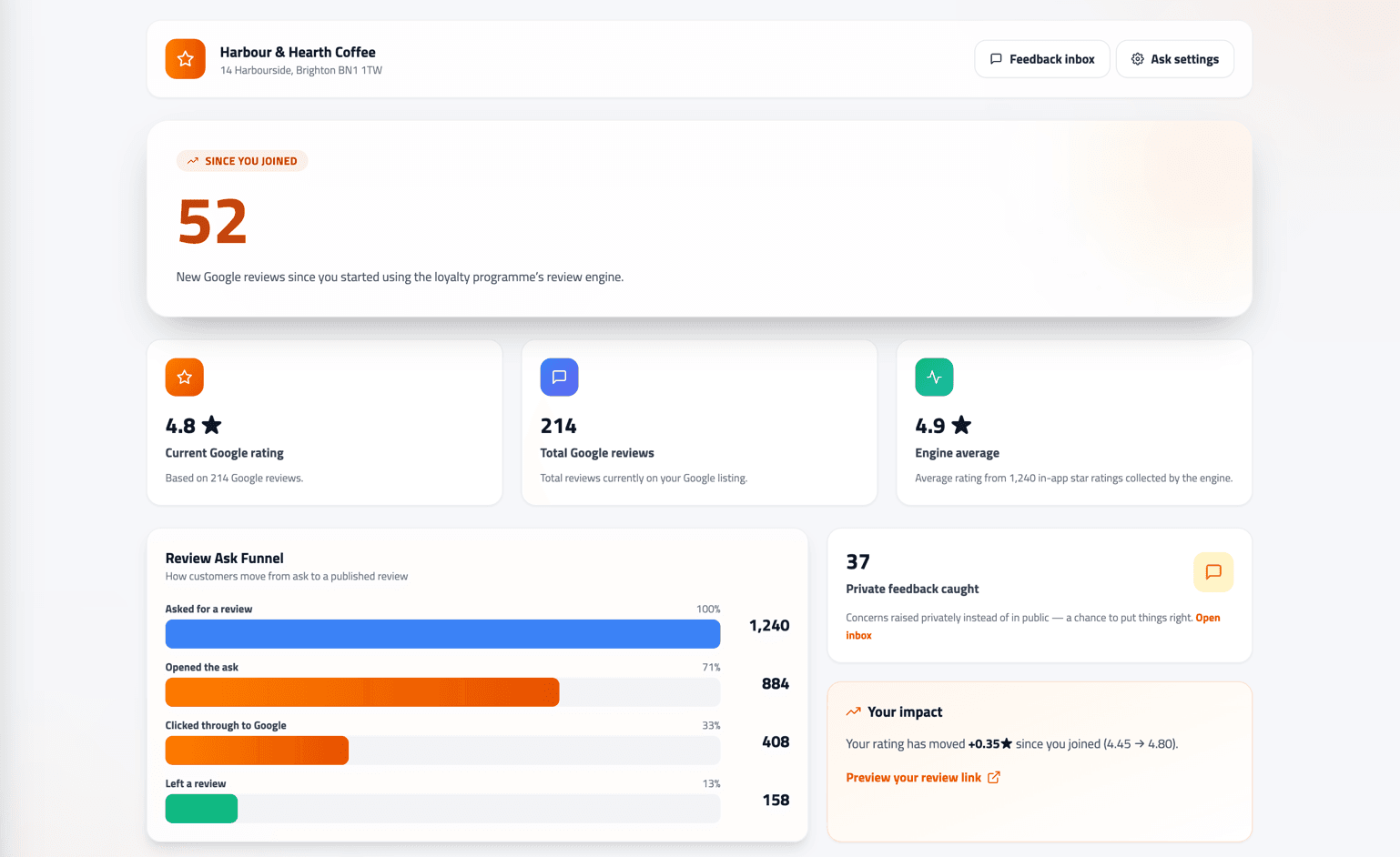
Task: Click the 100% label on Asked for a review
Action: (708, 609)
